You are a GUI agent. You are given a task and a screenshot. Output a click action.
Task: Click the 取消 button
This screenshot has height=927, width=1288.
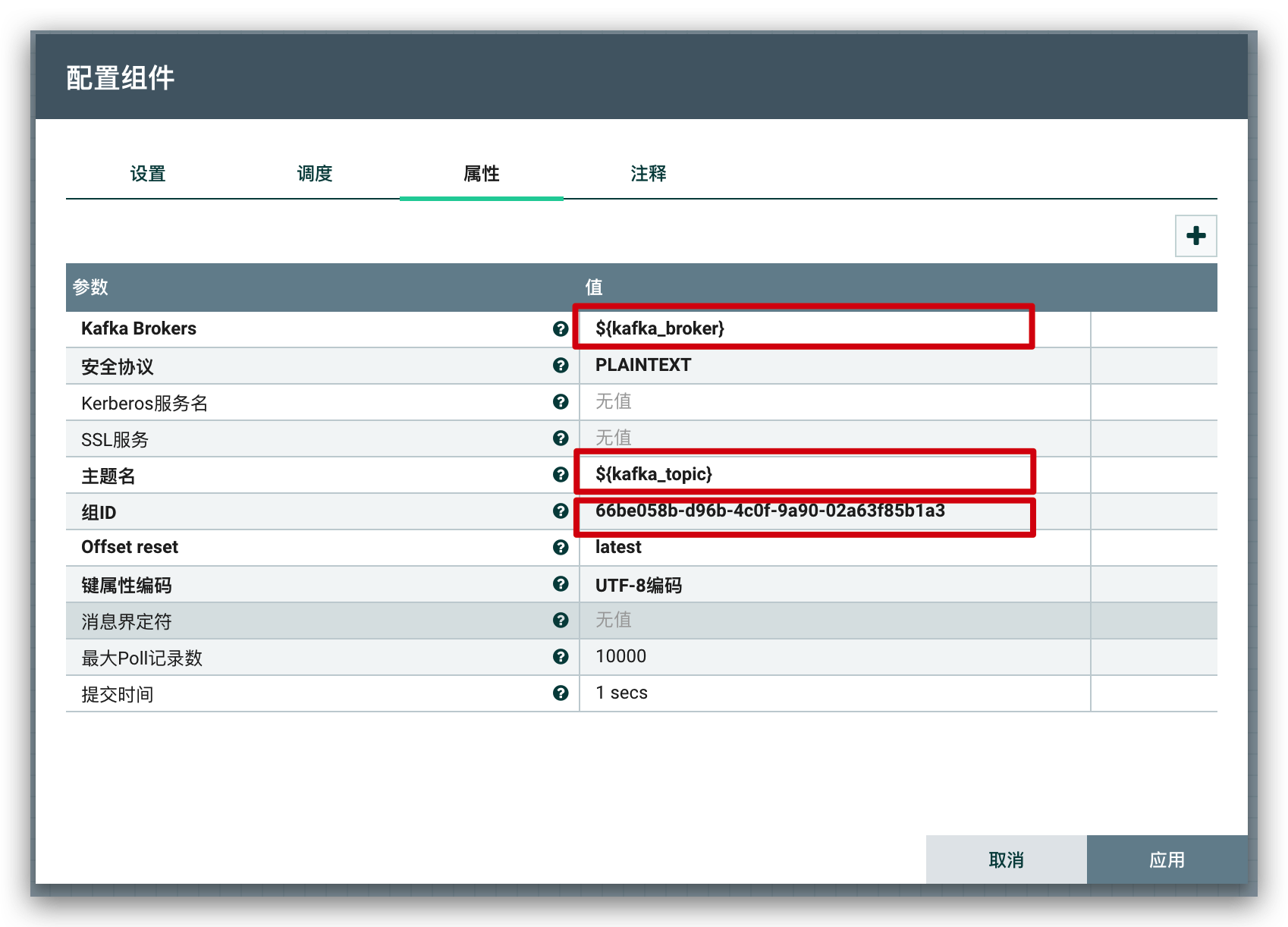pyautogui.click(x=1006, y=859)
